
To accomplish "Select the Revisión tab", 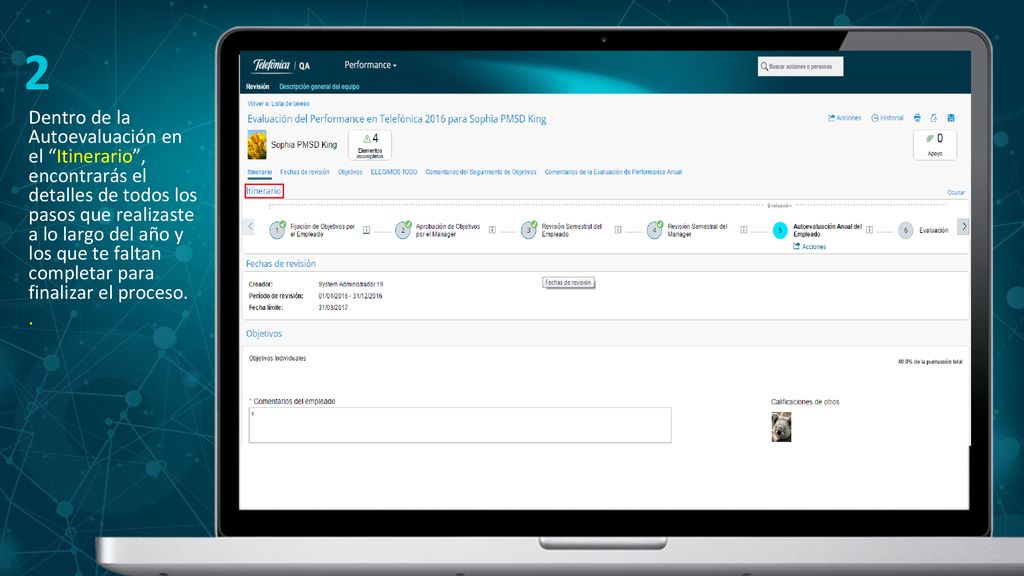I will tap(257, 87).
